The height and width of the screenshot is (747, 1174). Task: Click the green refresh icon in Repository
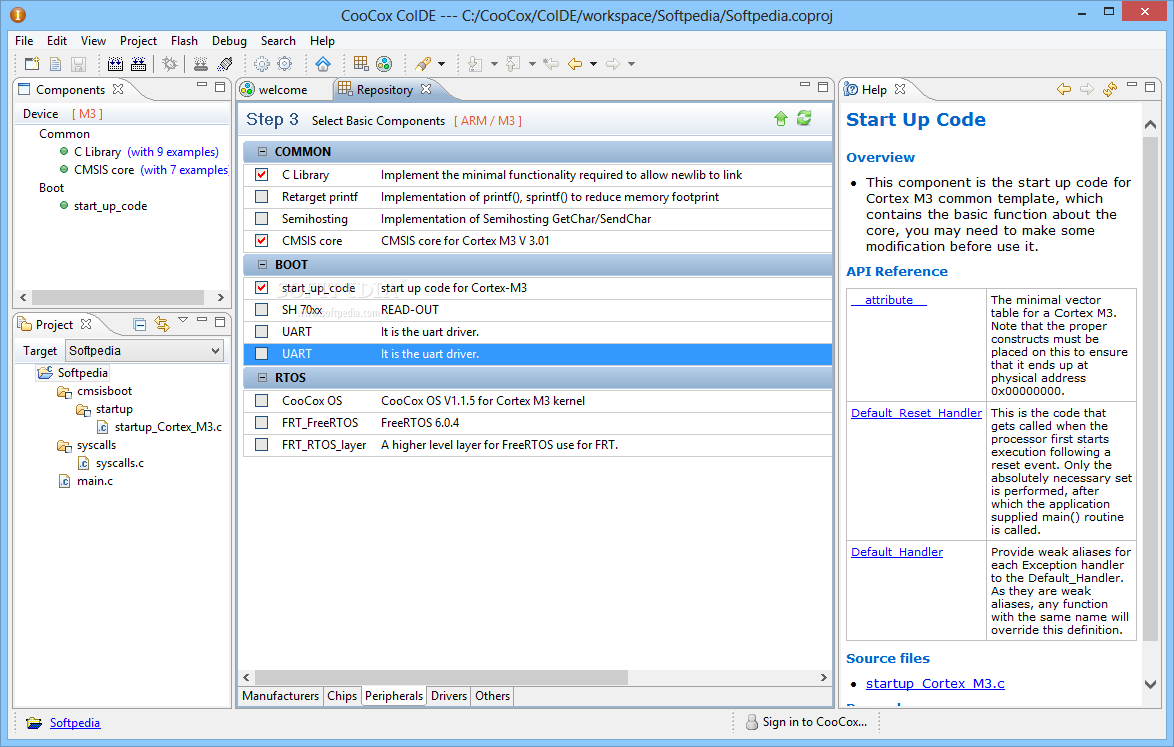(x=804, y=118)
